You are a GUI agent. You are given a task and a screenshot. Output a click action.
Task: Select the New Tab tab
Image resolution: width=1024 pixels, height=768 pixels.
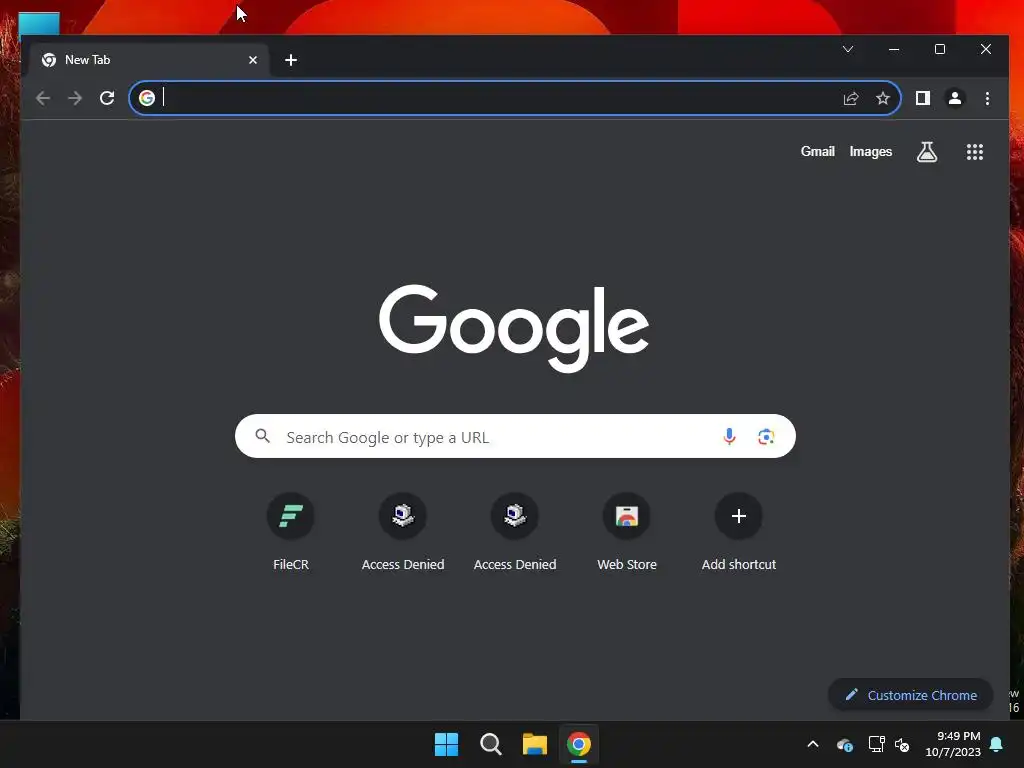pos(147,60)
